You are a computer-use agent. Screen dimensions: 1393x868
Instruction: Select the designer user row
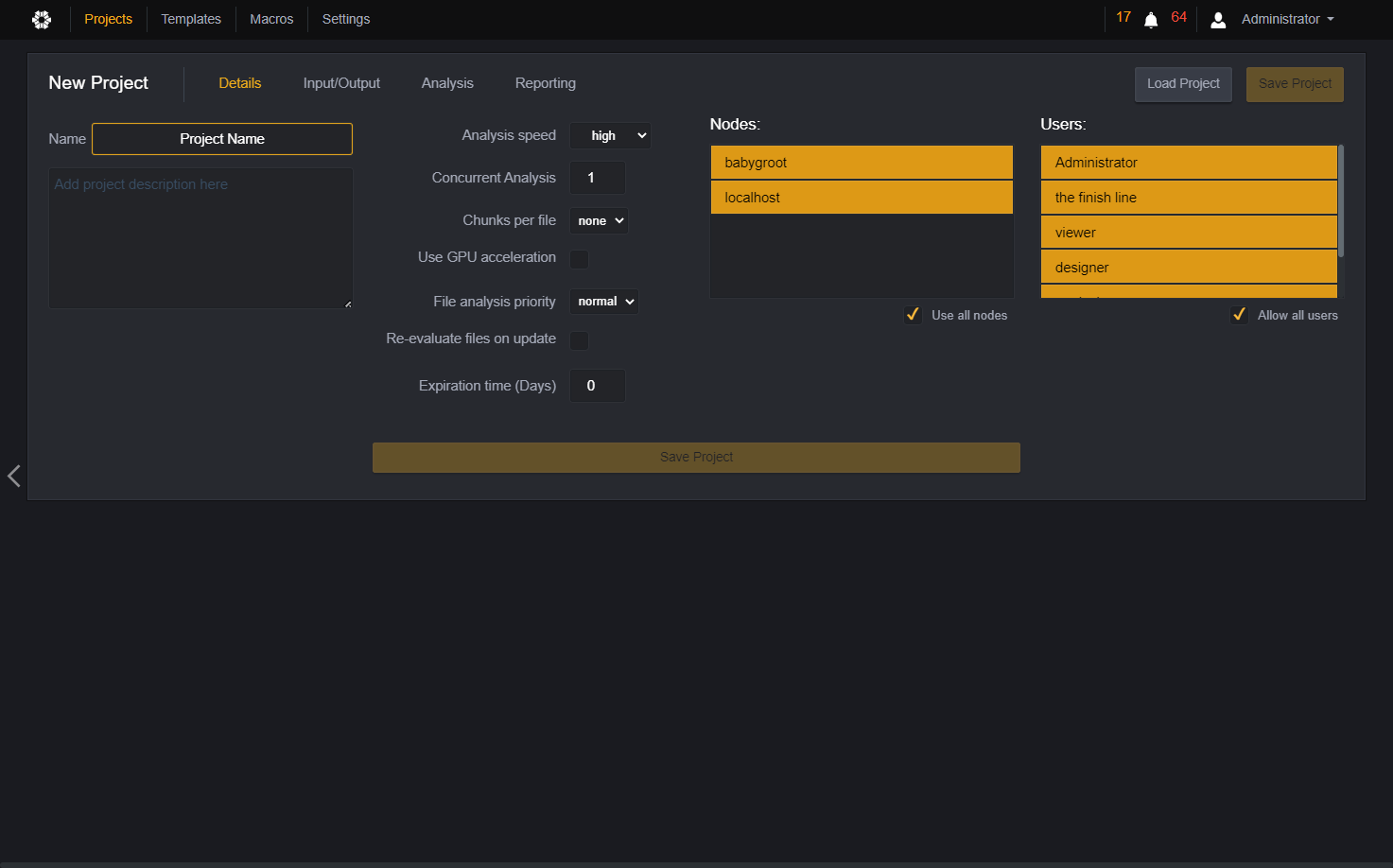click(1189, 268)
